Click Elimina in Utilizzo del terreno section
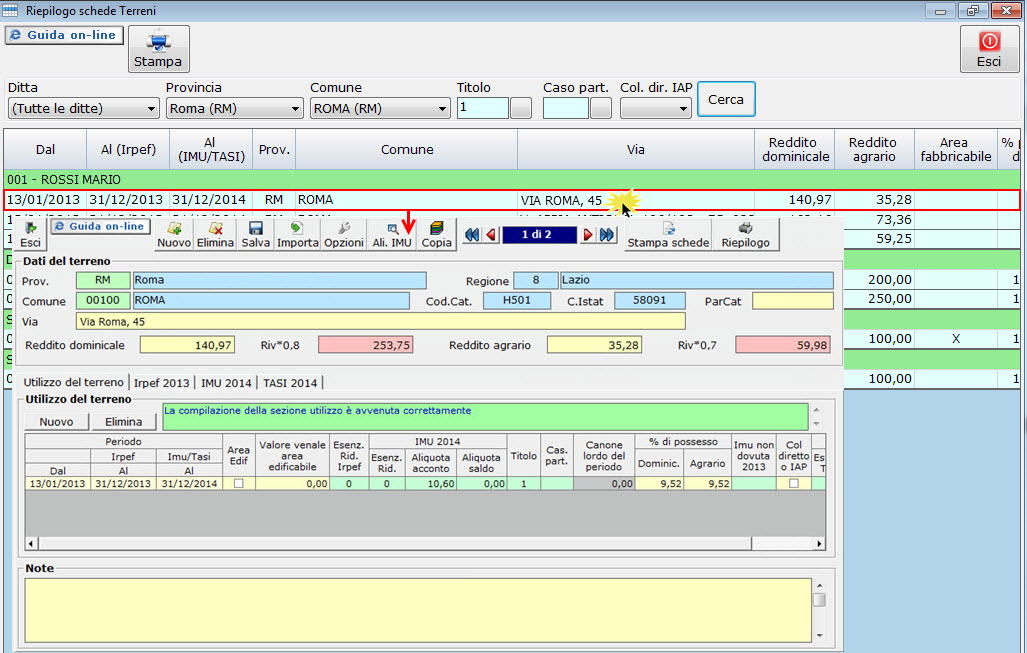Screen dimensions: 1027x653 coord(124,422)
